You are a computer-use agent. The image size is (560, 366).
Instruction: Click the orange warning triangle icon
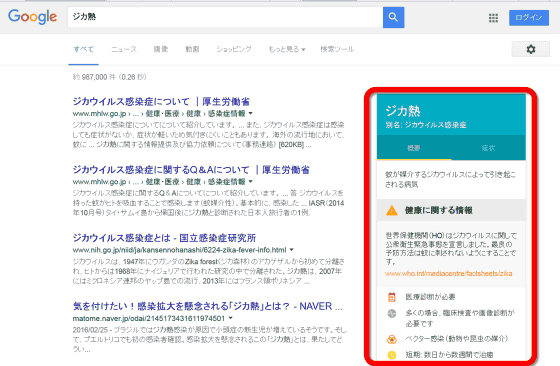(392, 210)
